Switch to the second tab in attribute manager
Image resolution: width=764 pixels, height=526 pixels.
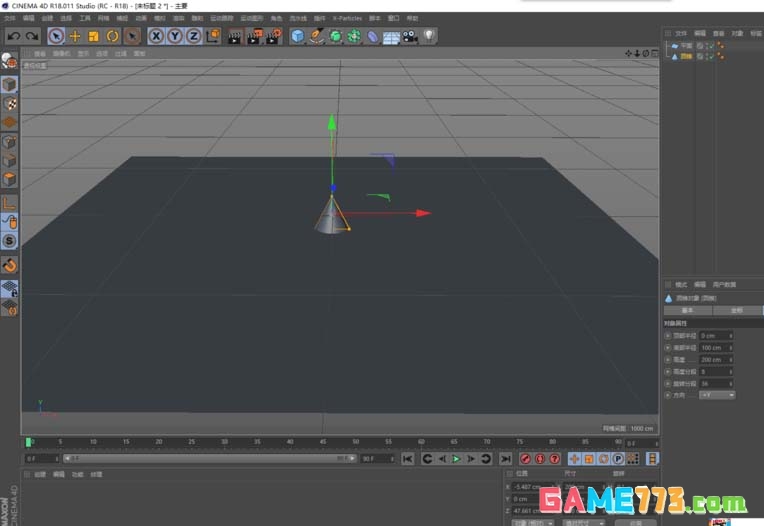point(737,310)
